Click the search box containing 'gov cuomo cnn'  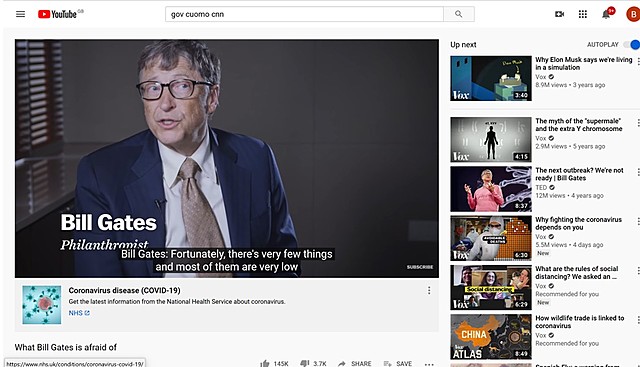click(x=304, y=14)
